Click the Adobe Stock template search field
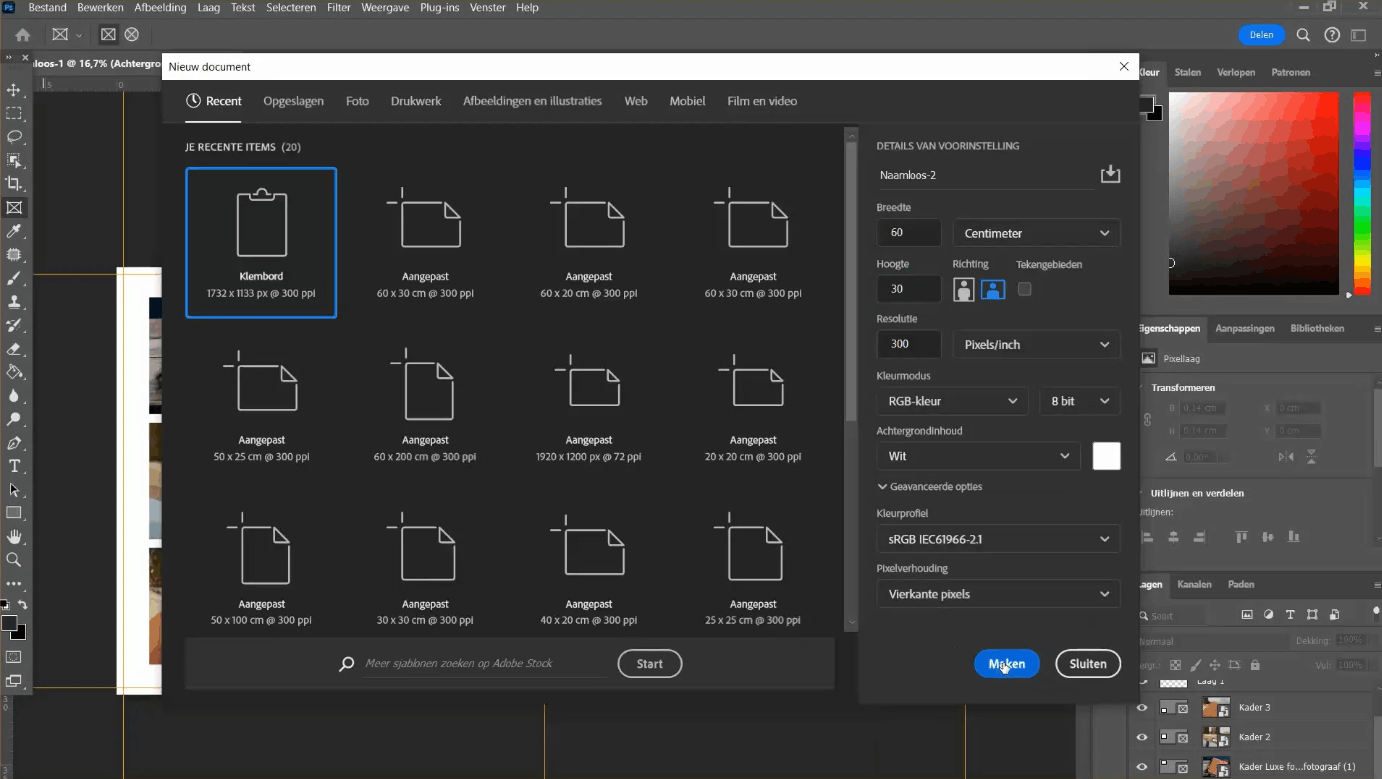Viewport: 1382px width, 779px height. 484,664
